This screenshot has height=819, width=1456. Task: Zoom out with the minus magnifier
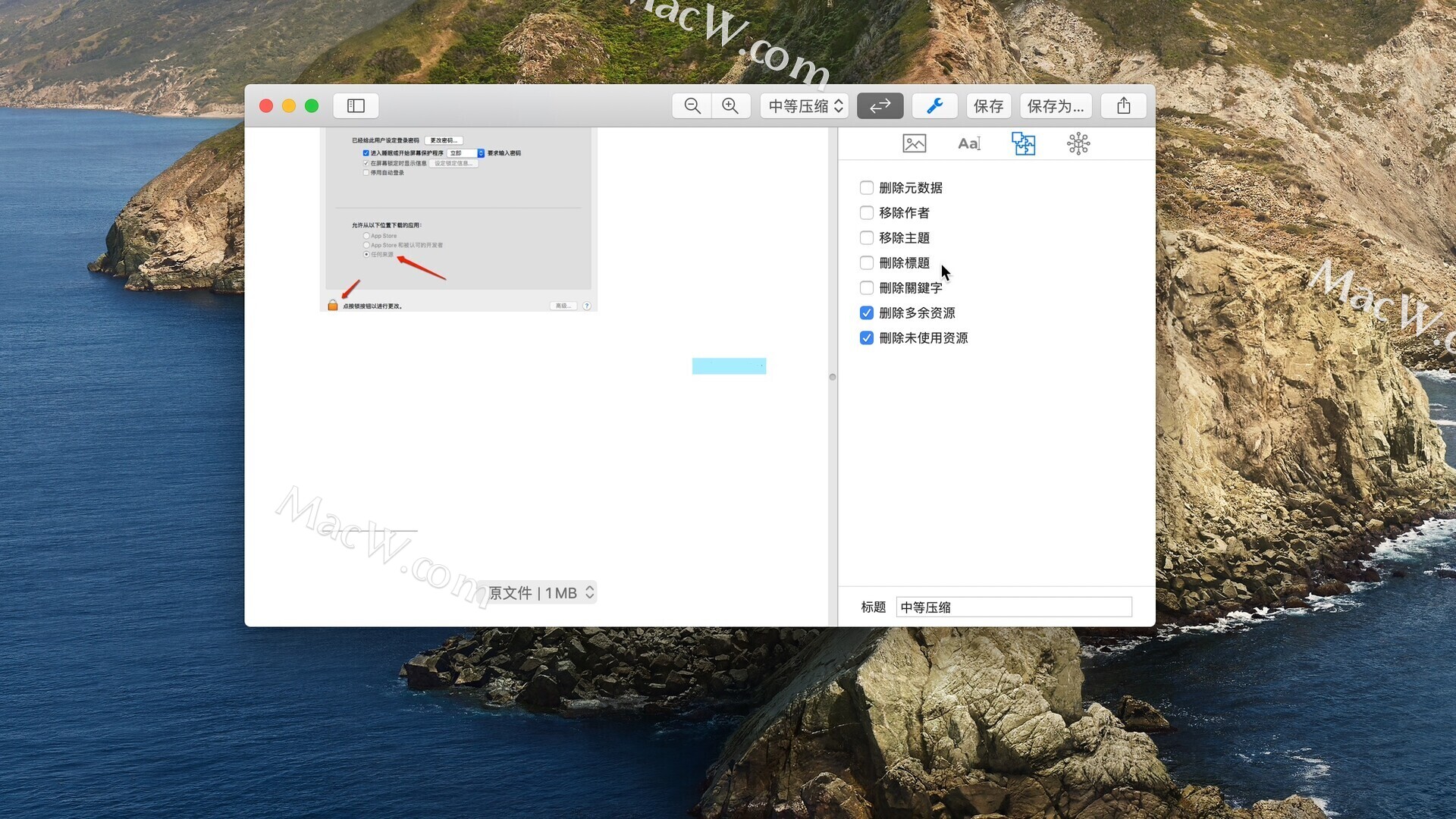692,106
